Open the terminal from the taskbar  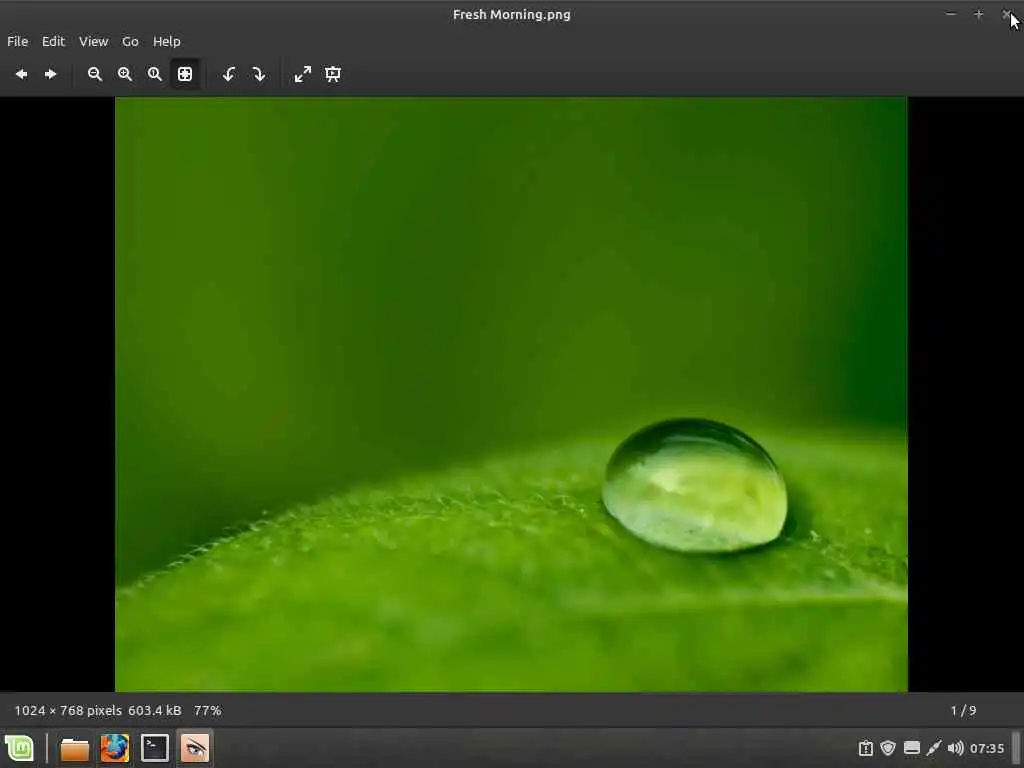[155, 748]
